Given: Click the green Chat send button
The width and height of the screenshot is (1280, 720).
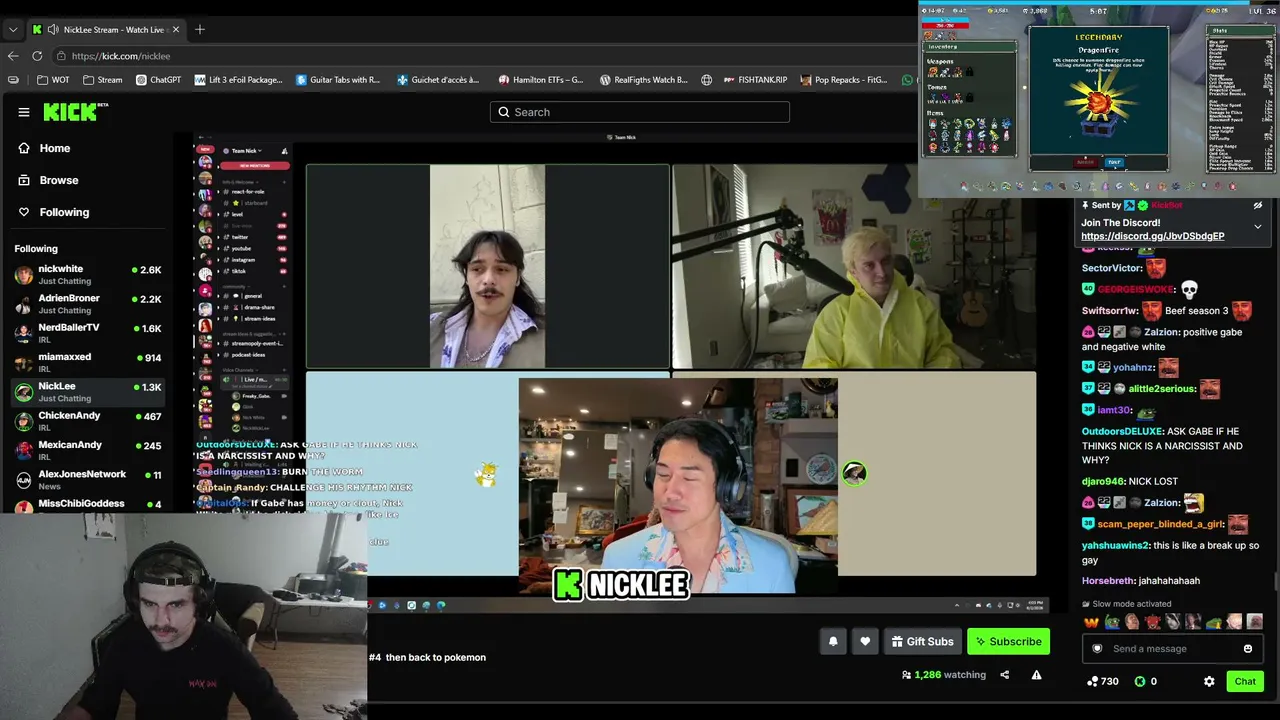Looking at the screenshot, I should pyautogui.click(x=1245, y=681).
